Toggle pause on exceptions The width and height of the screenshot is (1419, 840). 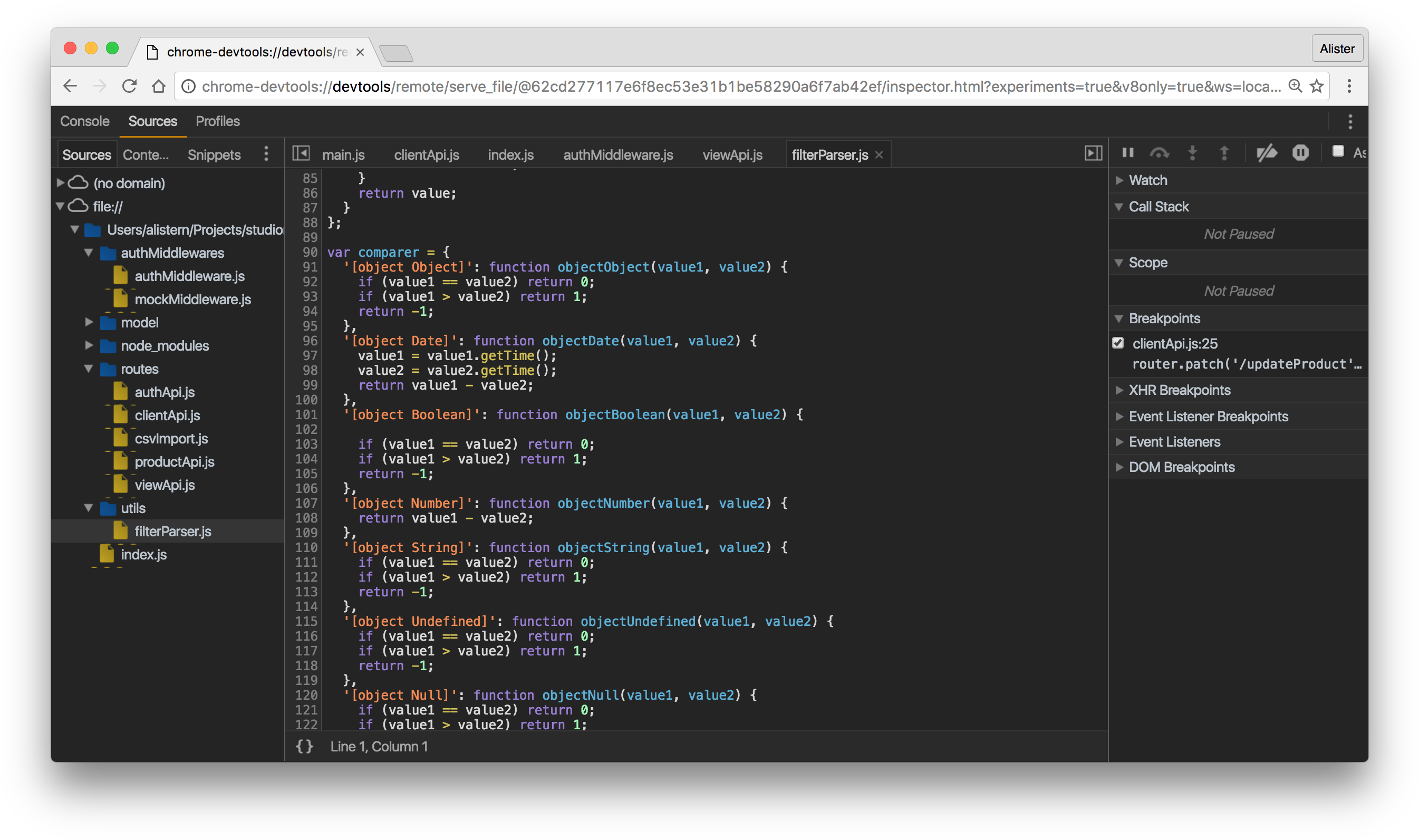(x=1300, y=153)
